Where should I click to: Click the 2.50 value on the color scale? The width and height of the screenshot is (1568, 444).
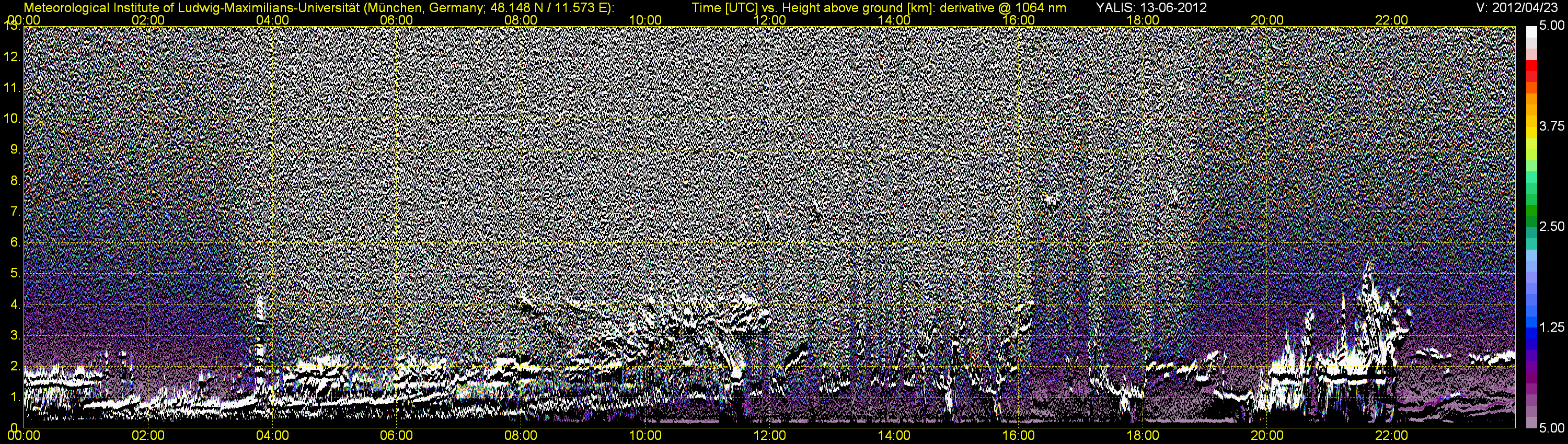(x=1552, y=227)
